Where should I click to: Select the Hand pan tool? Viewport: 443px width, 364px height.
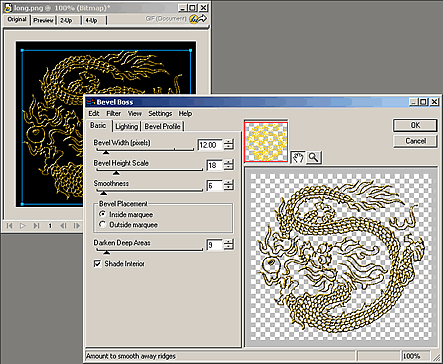pyautogui.click(x=298, y=157)
